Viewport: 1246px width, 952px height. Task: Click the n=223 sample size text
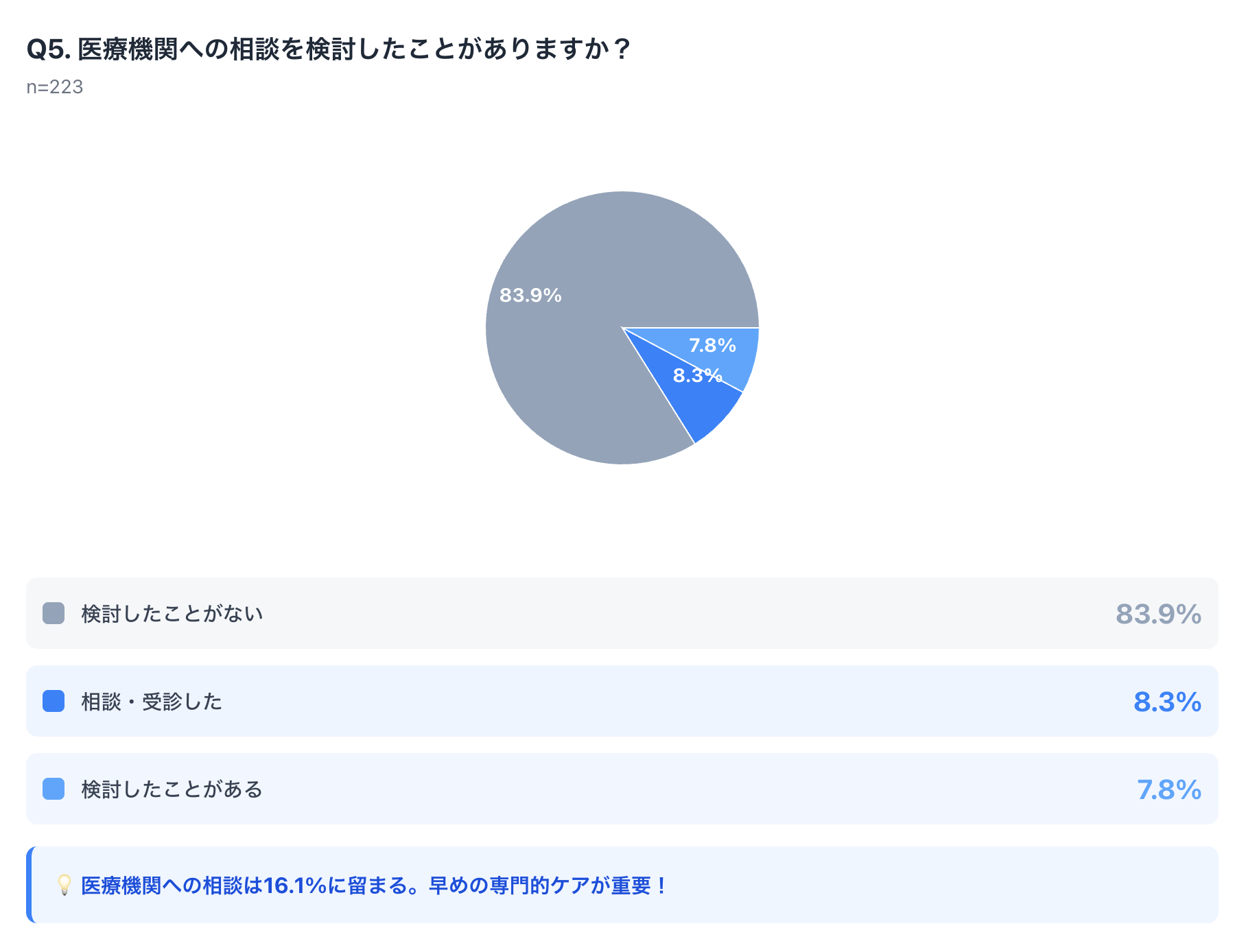click(55, 87)
